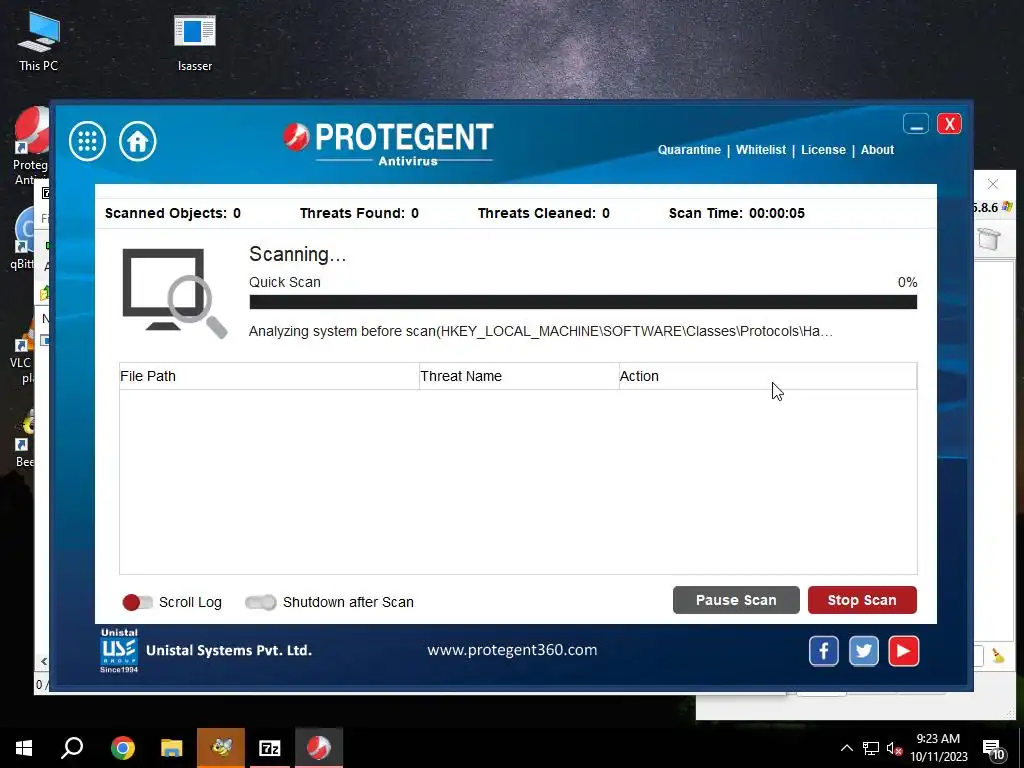Click the Threats Cleaned: 0 counter
Image resolution: width=1024 pixels, height=768 pixels.
(543, 213)
